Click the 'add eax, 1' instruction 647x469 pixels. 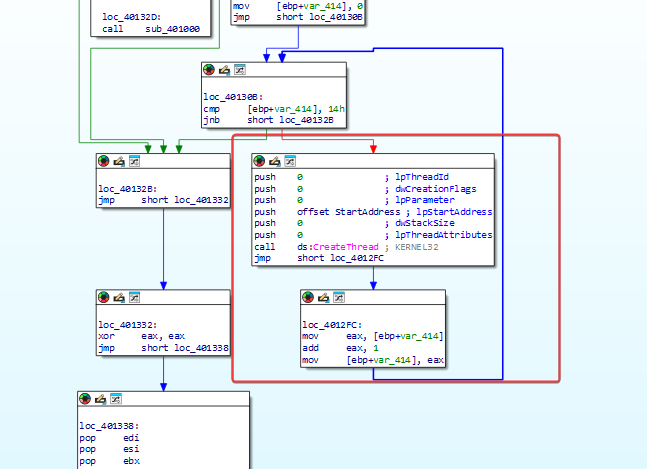click(340, 348)
